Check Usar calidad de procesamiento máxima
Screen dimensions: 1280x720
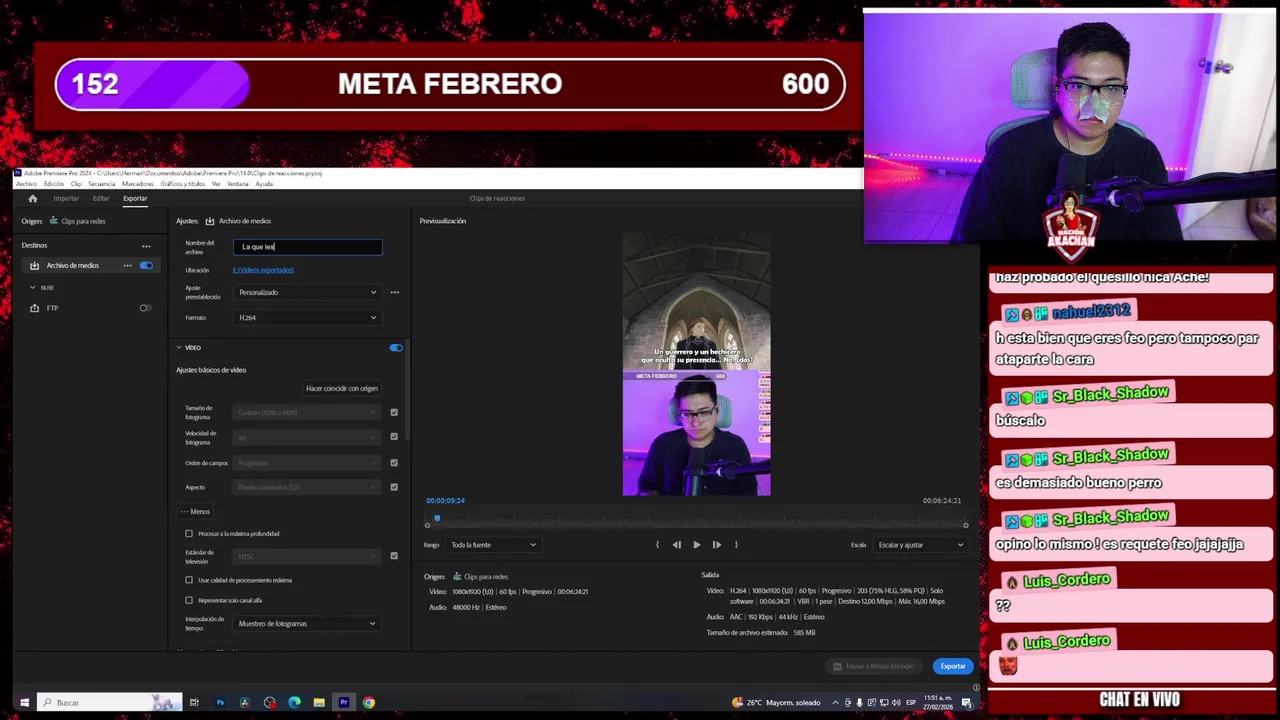[189, 580]
